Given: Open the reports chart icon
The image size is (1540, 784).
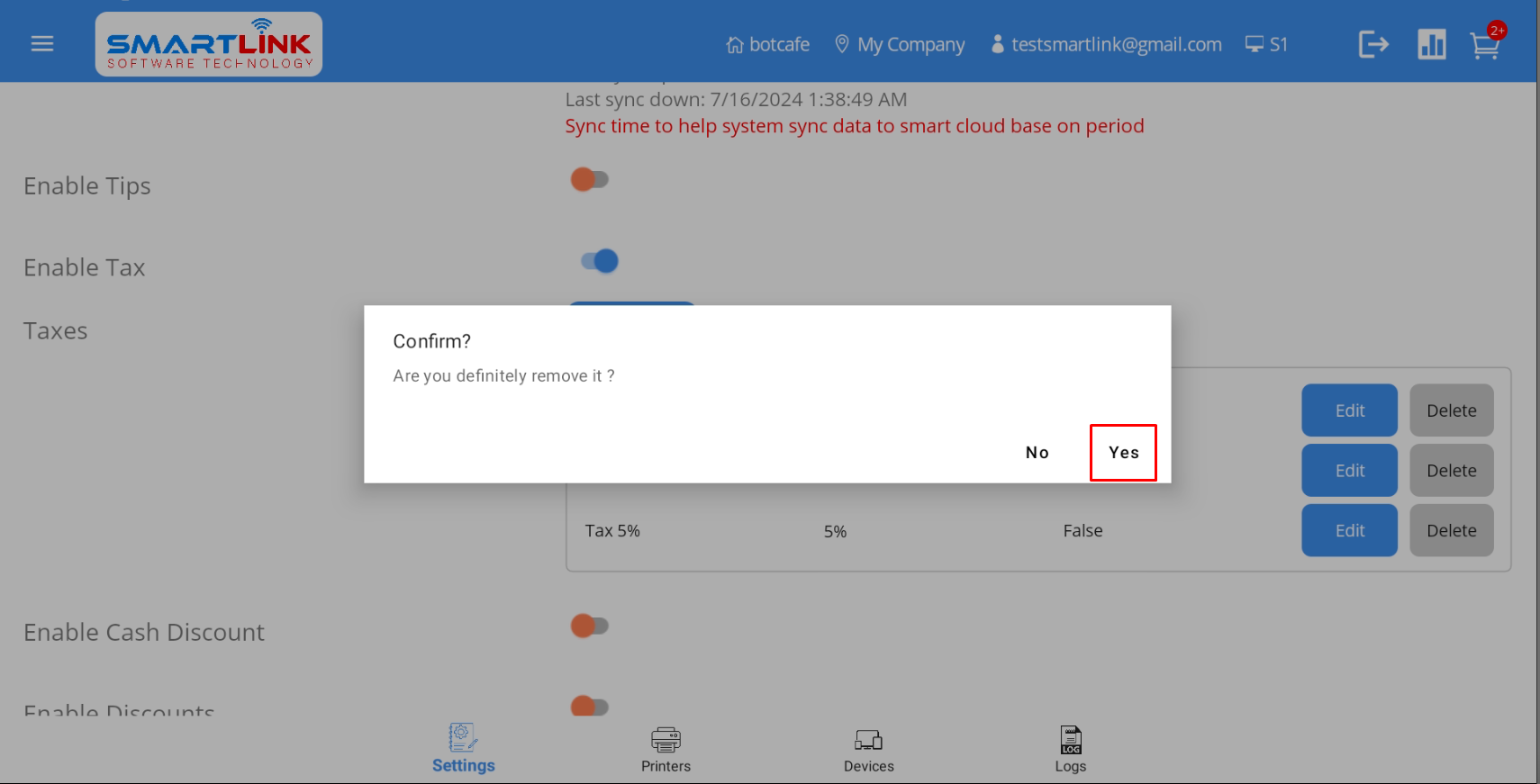Looking at the screenshot, I should tap(1431, 44).
